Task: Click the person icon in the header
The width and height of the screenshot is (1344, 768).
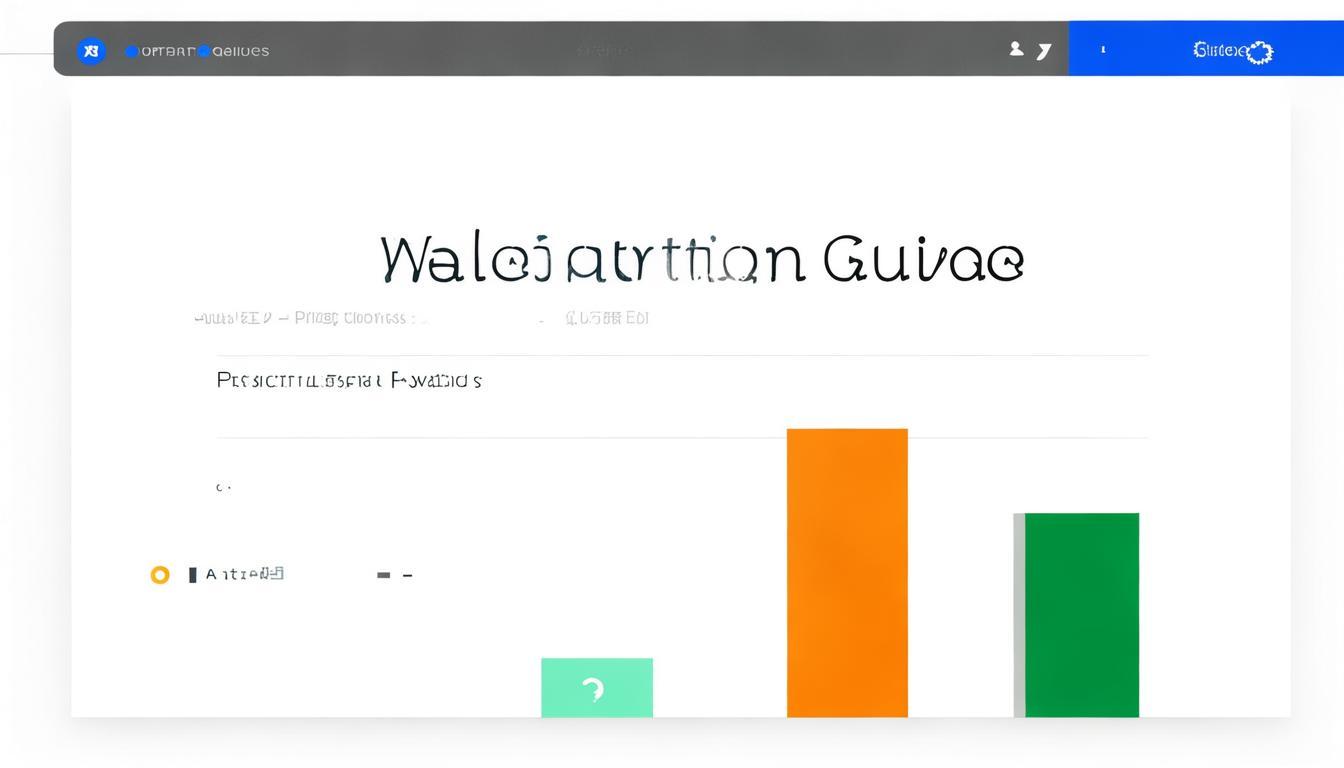Action: (1016, 49)
